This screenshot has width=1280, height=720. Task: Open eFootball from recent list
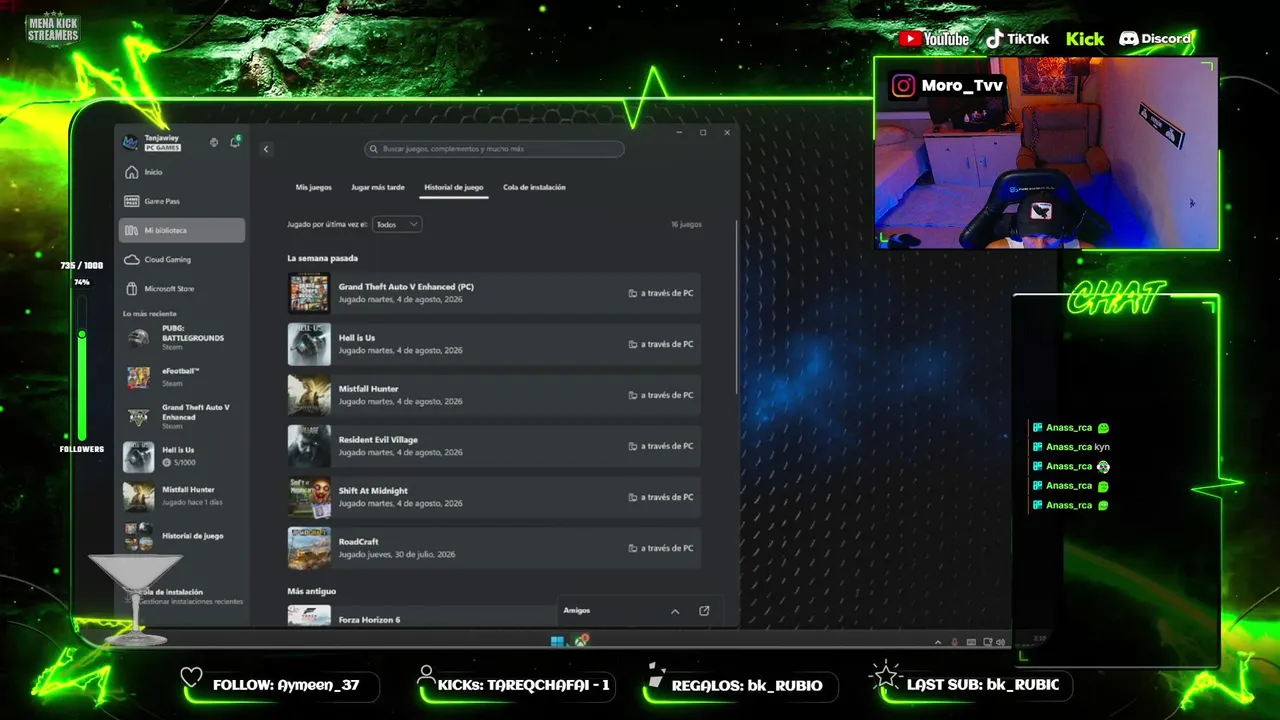pyautogui.click(x=182, y=377)
